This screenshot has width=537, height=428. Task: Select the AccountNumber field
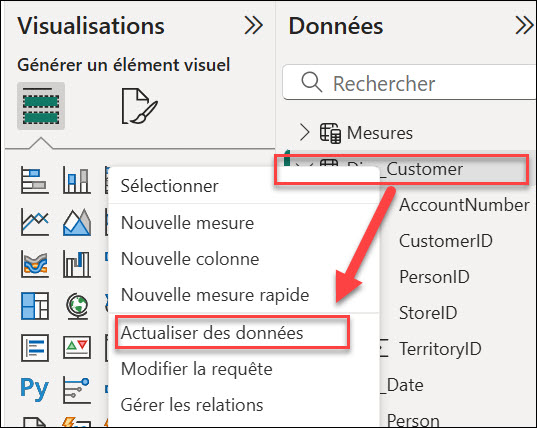pyautogui.click(x=464, y=205)
